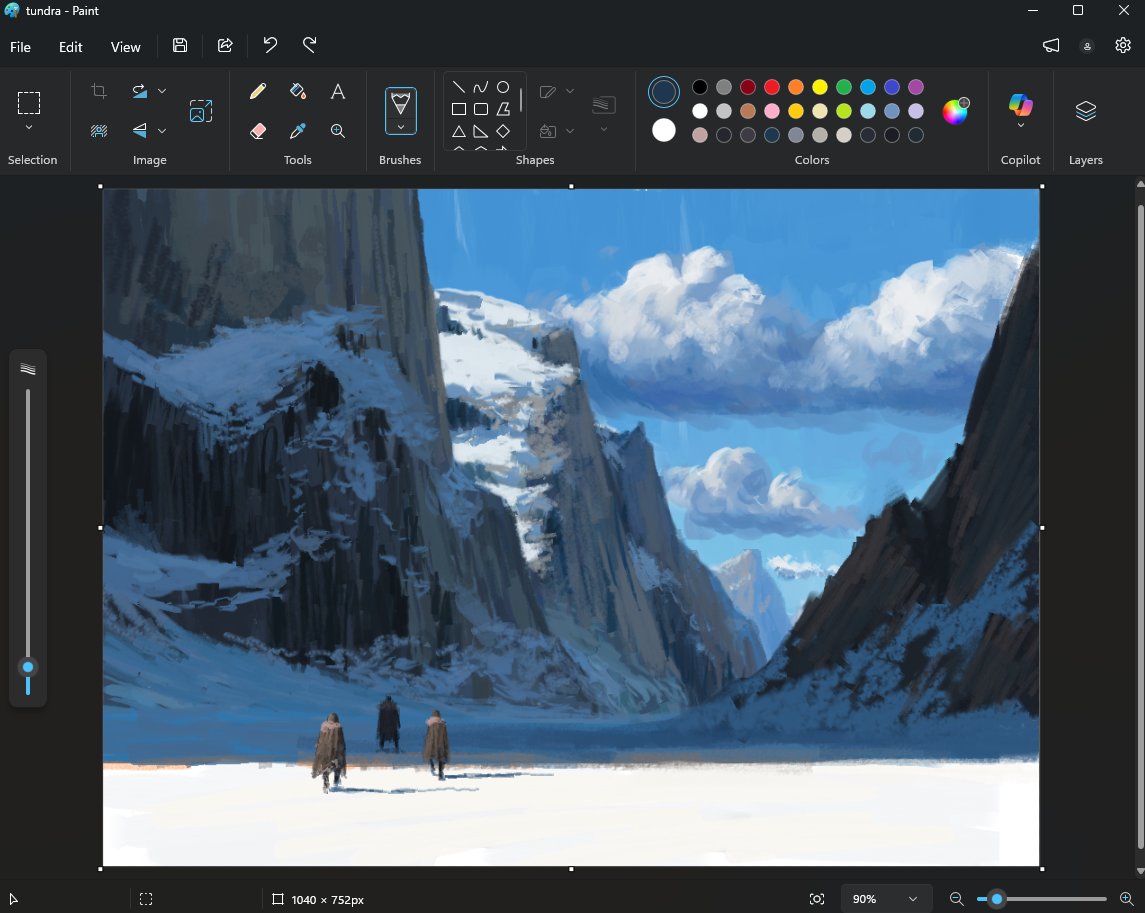The height and width of the screenshot is (913, 1145).
Task: Expand the Copilot dropdown chevron
Action: coord(1020,126)
